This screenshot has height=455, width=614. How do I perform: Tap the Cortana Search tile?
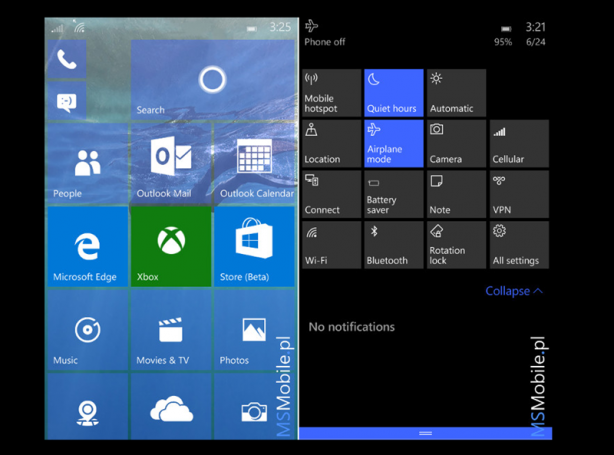click(x=213, y=79)
